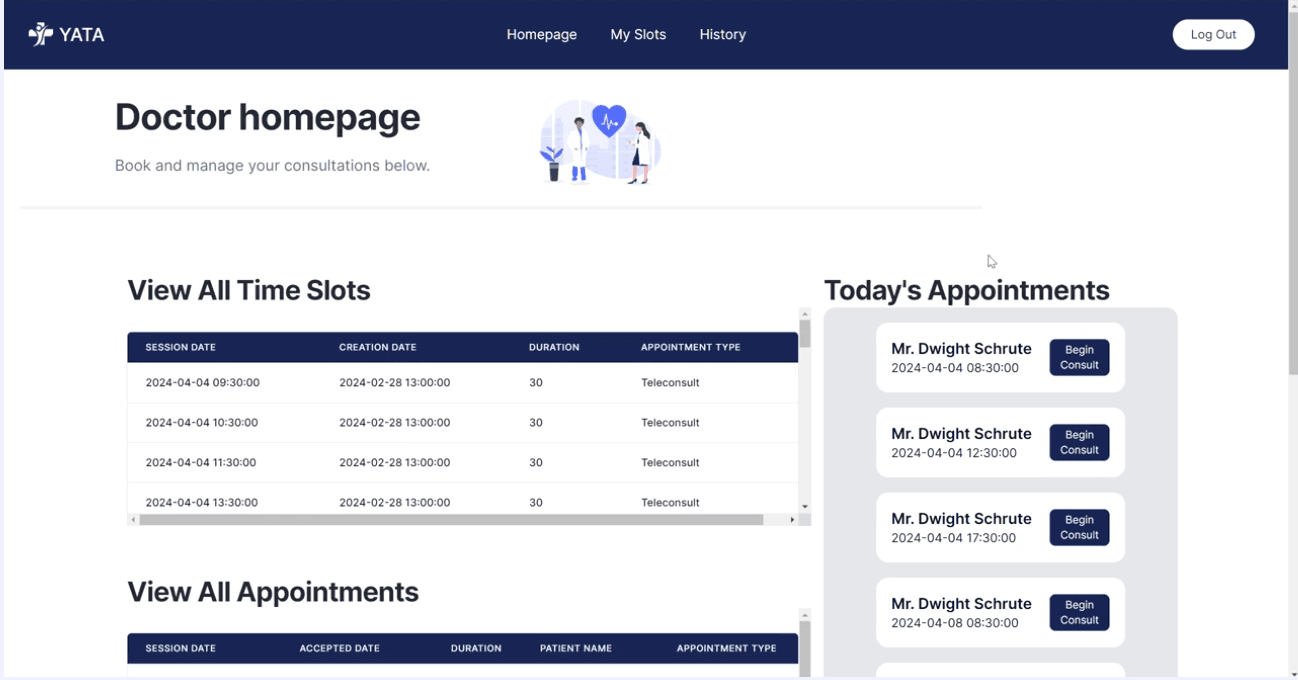This screenshot has width=1298, height=680.
Task: Click the Time Slots table horizontal scrollbar
Action: (x=451, y=520)
